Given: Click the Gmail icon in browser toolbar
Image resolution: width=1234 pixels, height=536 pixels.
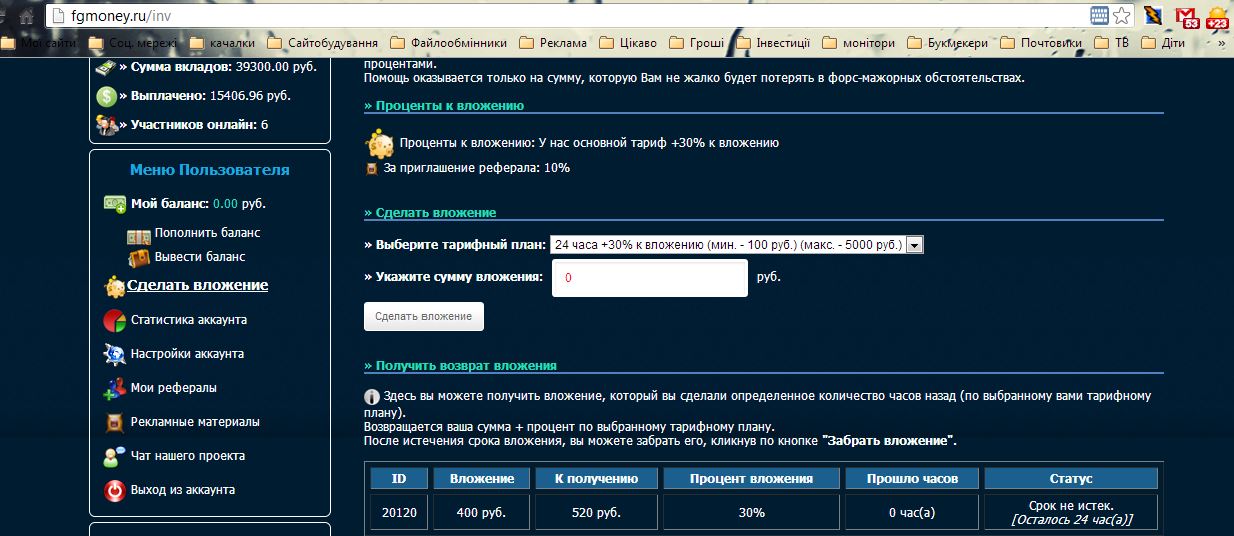Looking at the screenshot, I should coord(1186,16).
